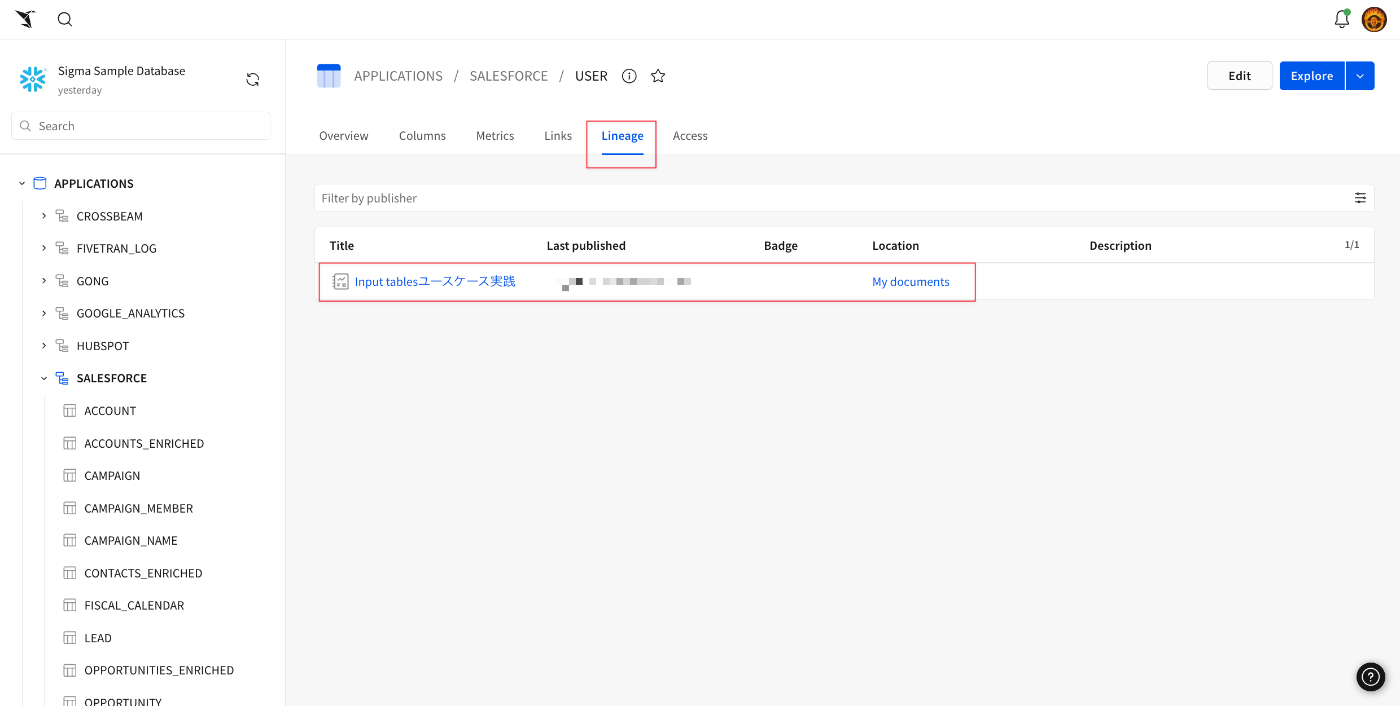This screenshot has width=1400, height=706.
Task: Click the Badge column header
Action: pyautogui.click(x=781, y=246)
